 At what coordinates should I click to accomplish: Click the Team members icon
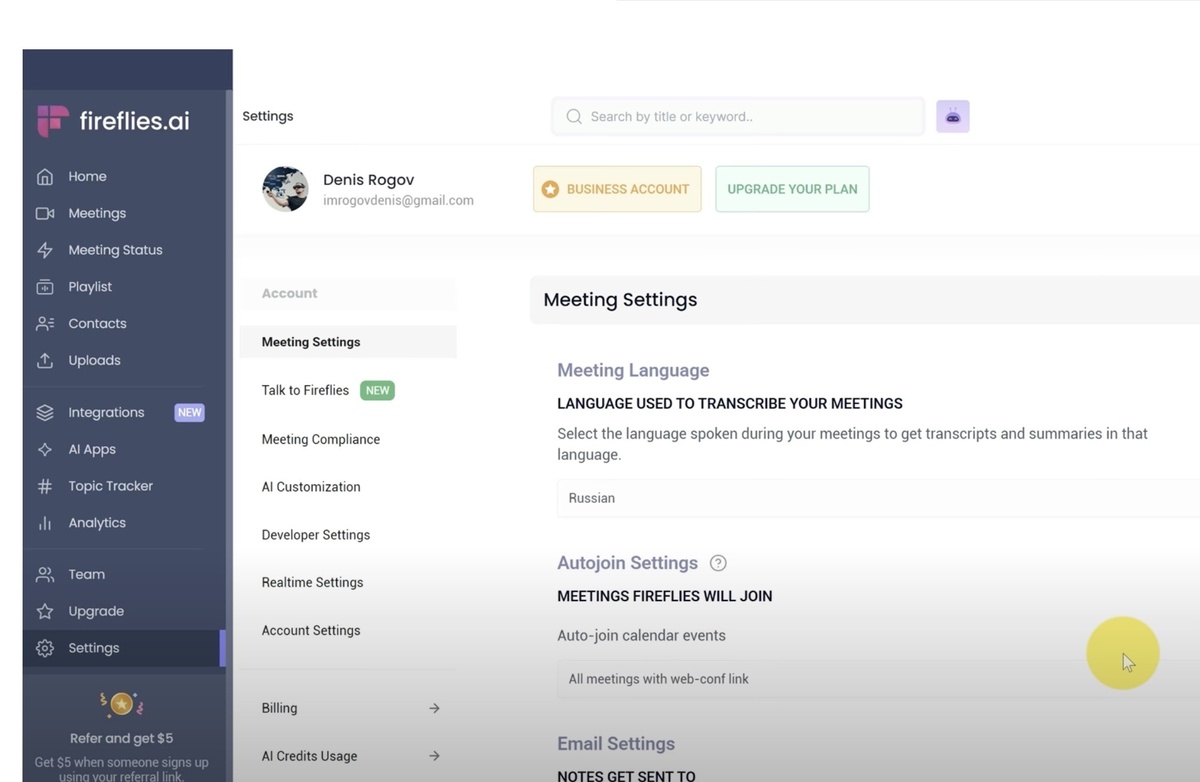pos(45,574)
